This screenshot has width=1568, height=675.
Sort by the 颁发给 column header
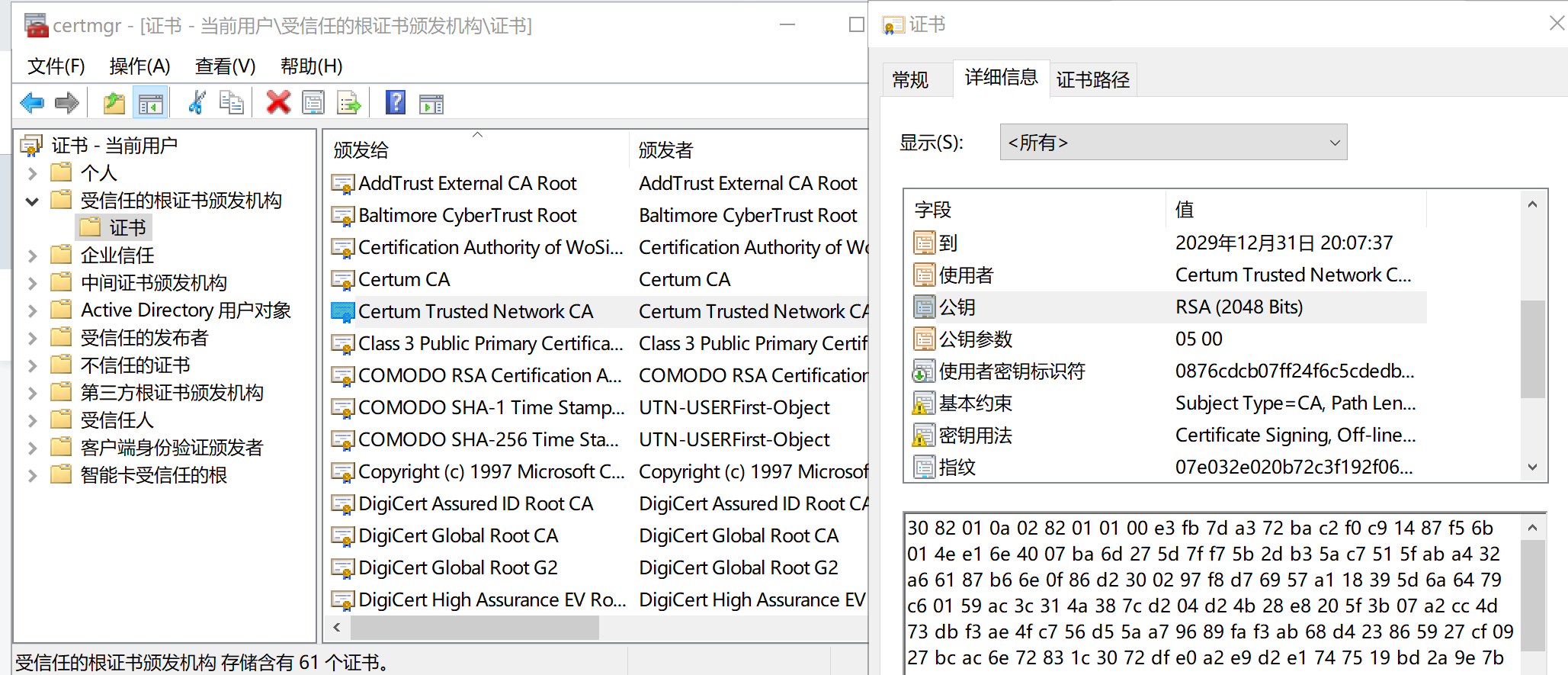(476, 150)
